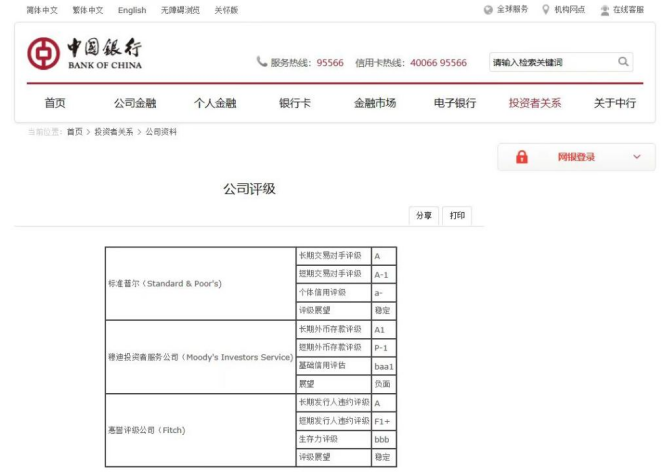Open the 电子银行 menu
This screenshot has height=473, width=662.
tap(454, 103)
